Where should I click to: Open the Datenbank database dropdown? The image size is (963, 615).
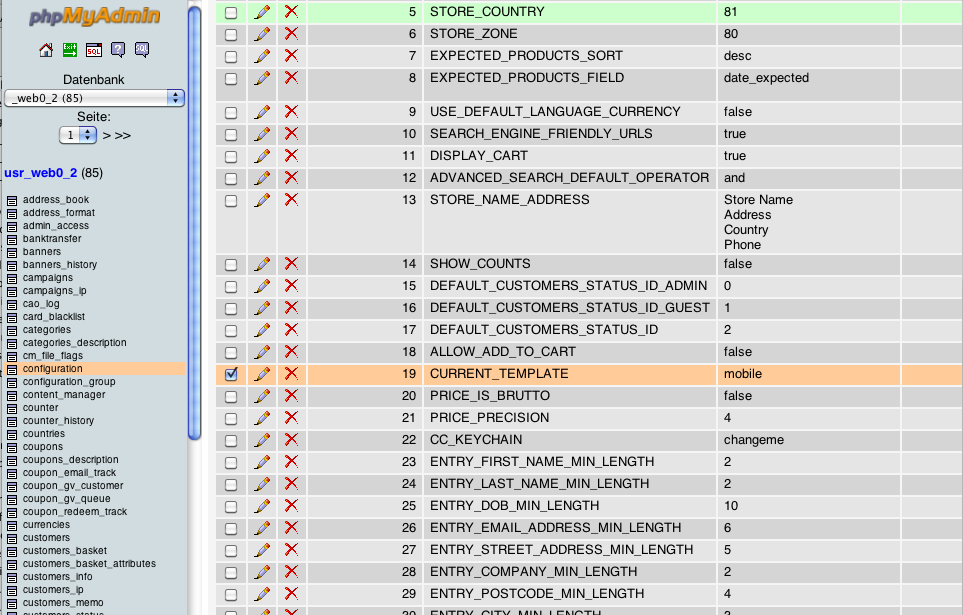click(95, 98)
